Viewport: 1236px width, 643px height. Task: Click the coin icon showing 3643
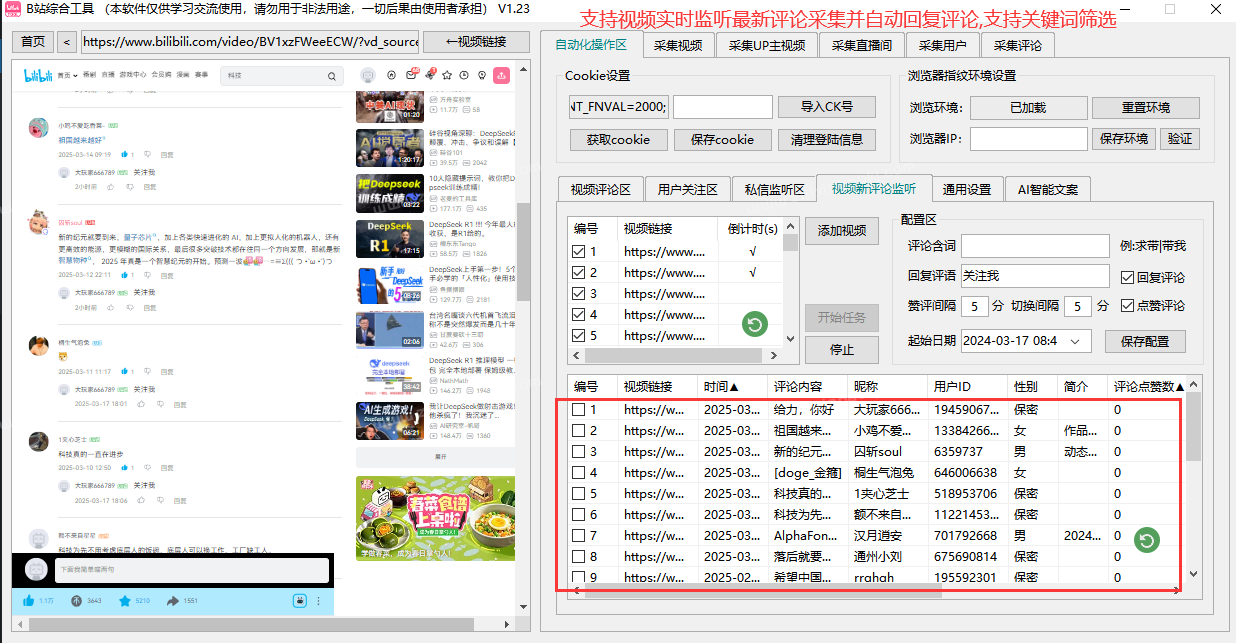(76, 601)
